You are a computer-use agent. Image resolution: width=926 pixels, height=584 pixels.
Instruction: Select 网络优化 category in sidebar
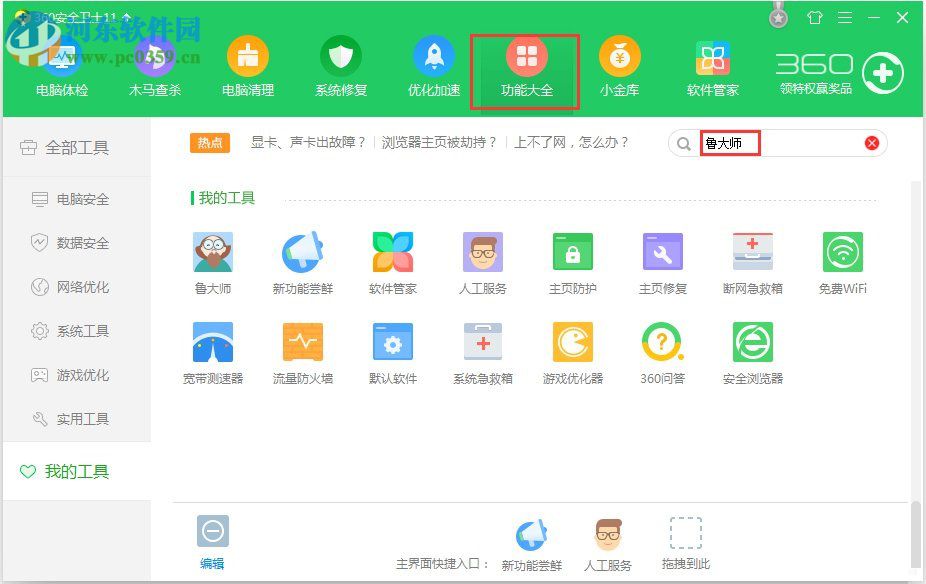click(x=72, y=287)
